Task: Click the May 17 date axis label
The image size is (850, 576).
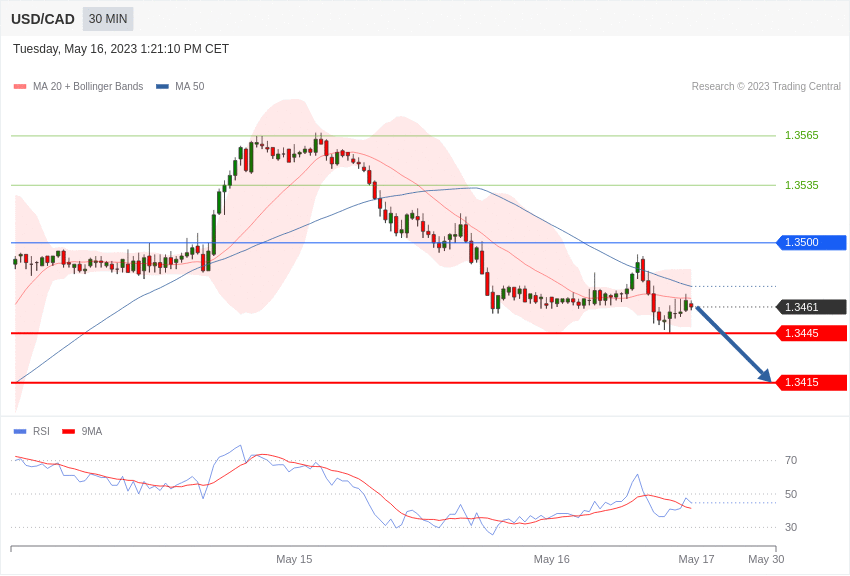Action: coord(696,559)
